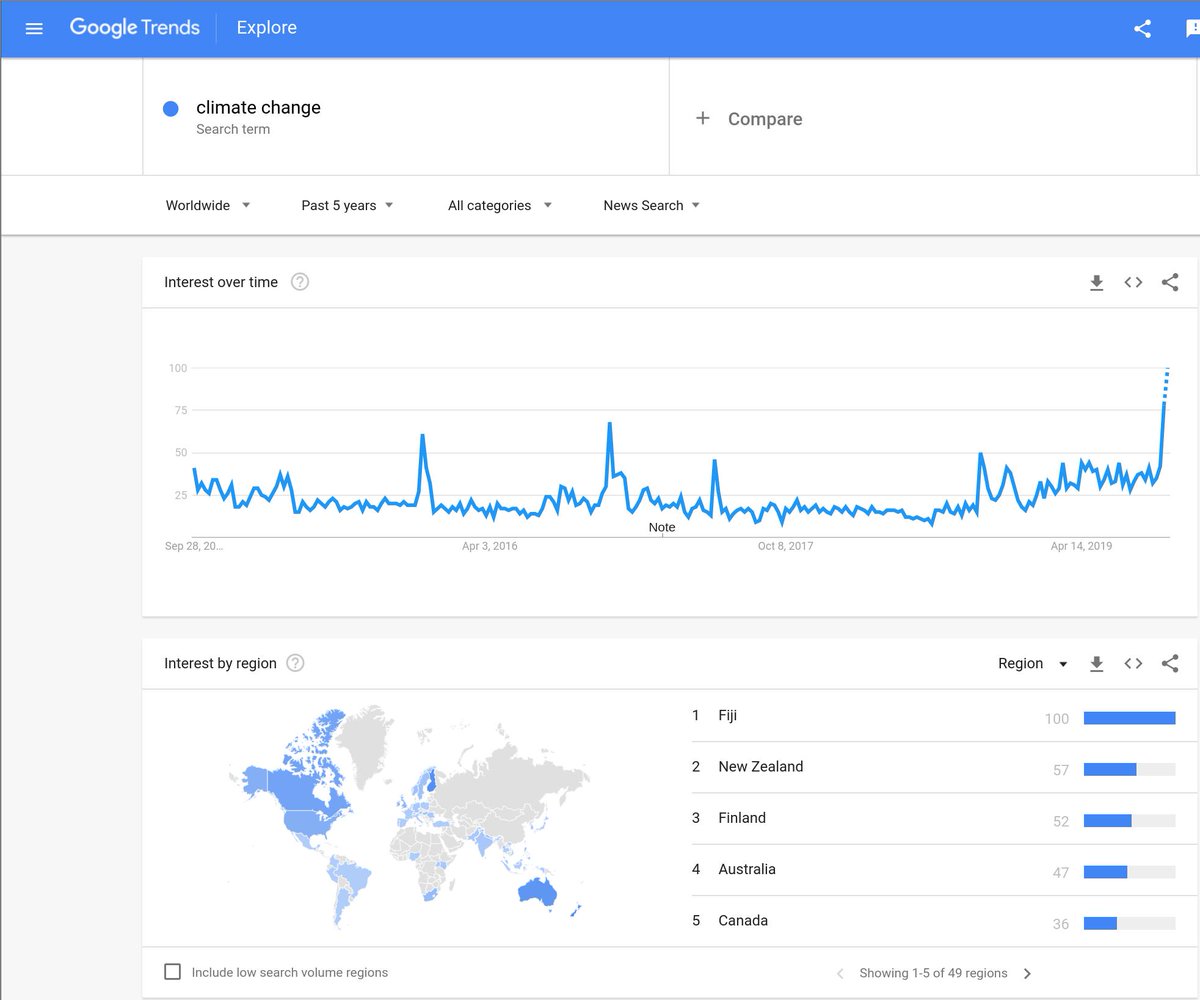Screen dimensions: 1200x1000
Task: Click the plus icon beside Compare
Action: 703,118
